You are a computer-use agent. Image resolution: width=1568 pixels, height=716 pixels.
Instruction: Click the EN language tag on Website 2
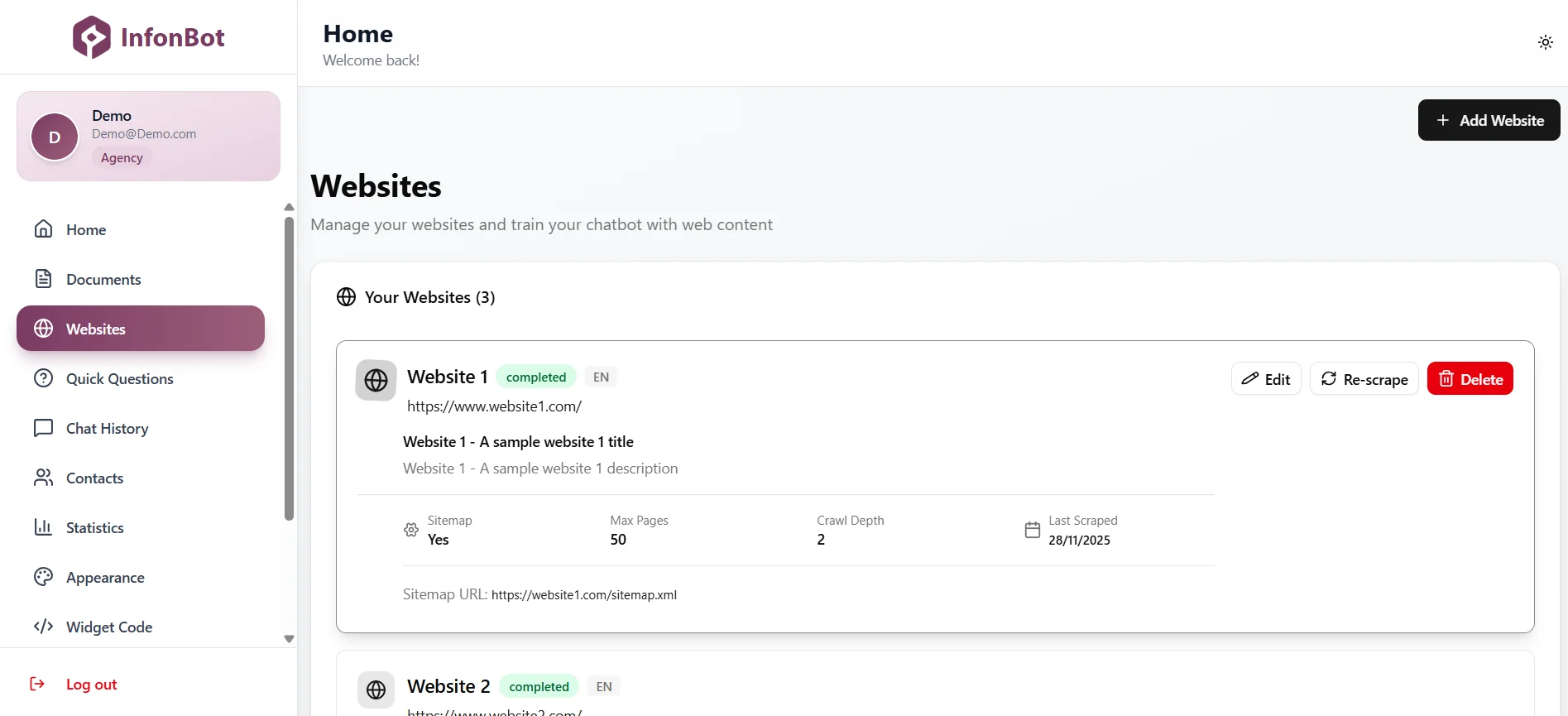[604, 686]
